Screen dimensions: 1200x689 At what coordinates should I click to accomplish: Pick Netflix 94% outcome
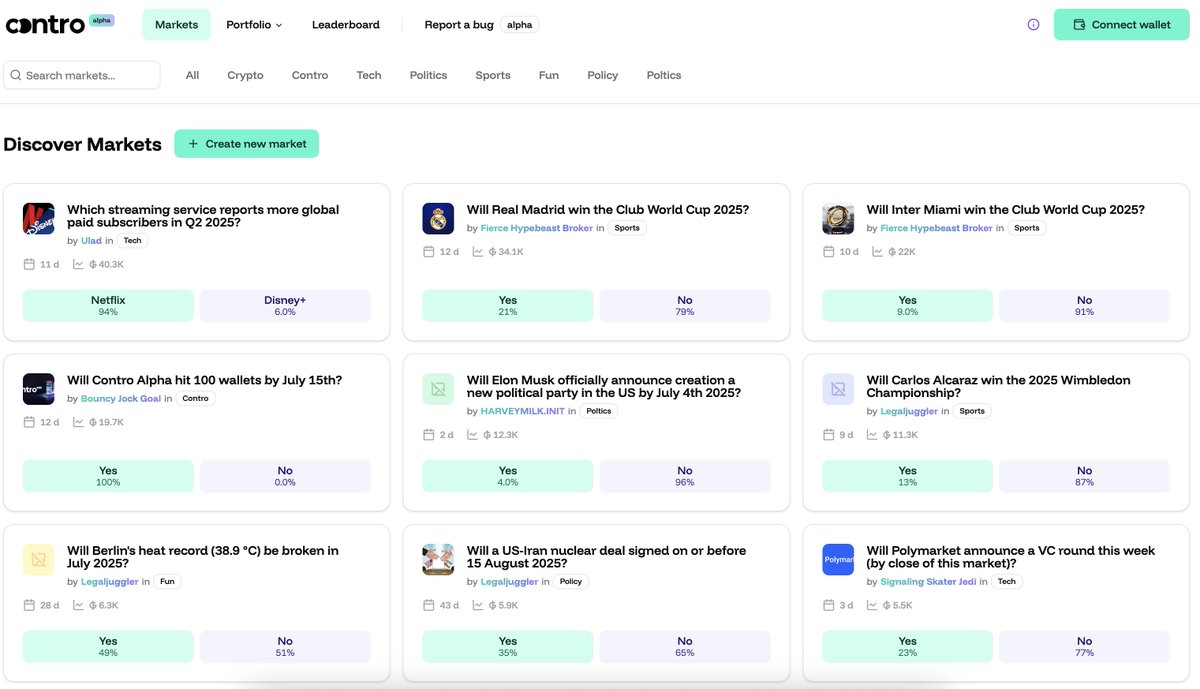click(108, 306)
